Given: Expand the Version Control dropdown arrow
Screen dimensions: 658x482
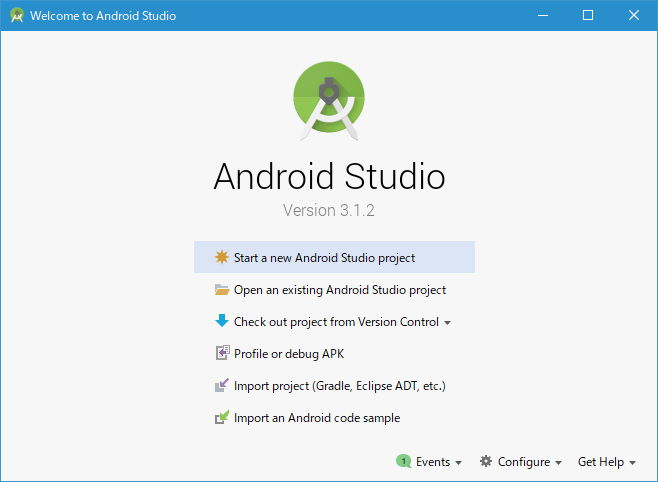Looking at the screenshot, I should point(447,323).
